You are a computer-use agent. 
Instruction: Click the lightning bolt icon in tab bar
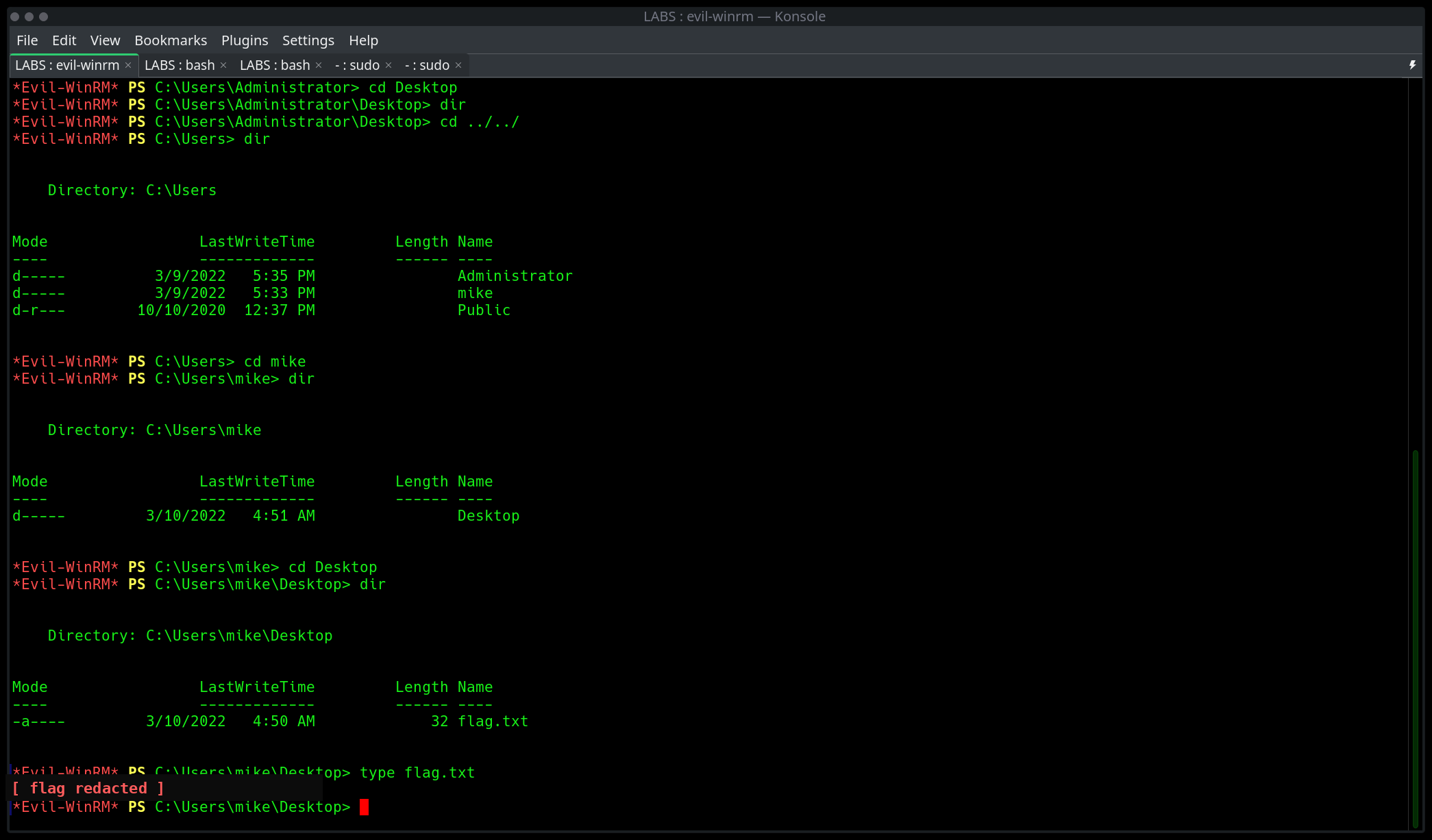1412,65
